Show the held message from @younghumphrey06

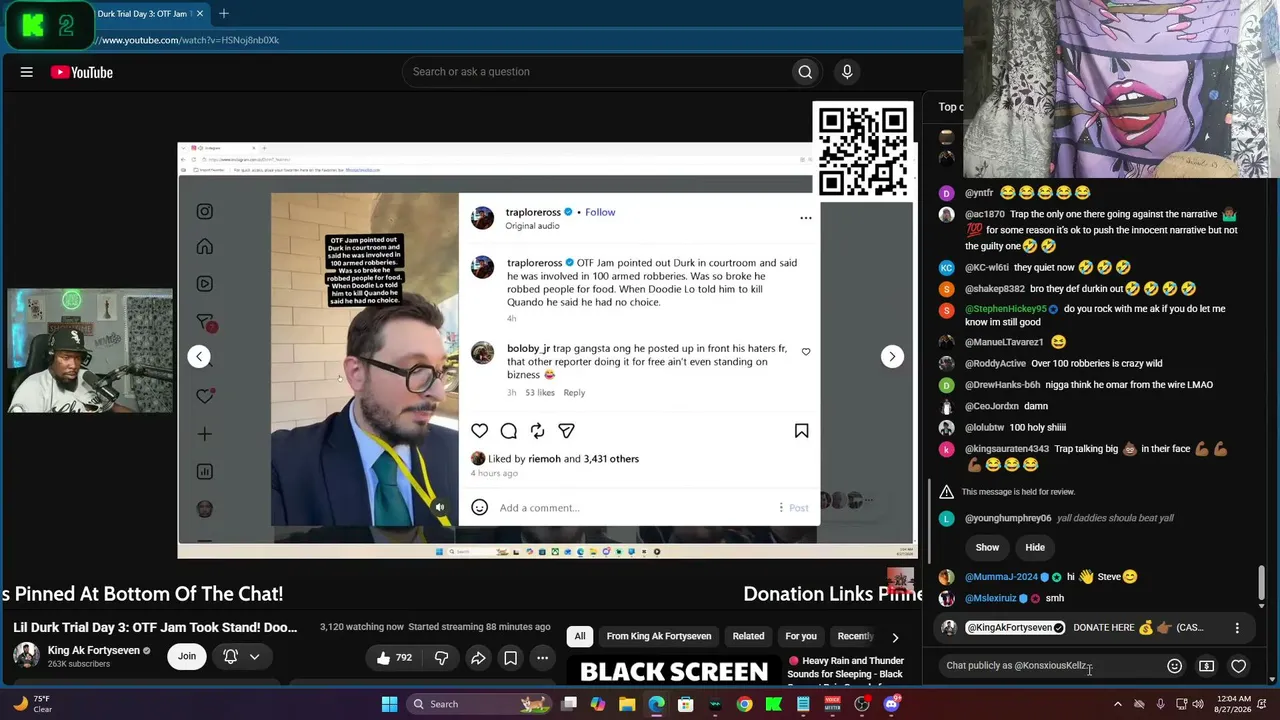(987, 547)
